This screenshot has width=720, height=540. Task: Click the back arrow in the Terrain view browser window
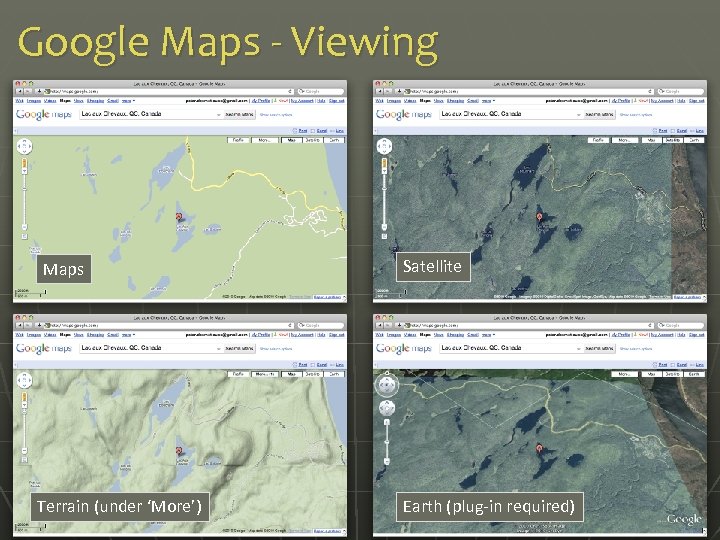point(19,325)
